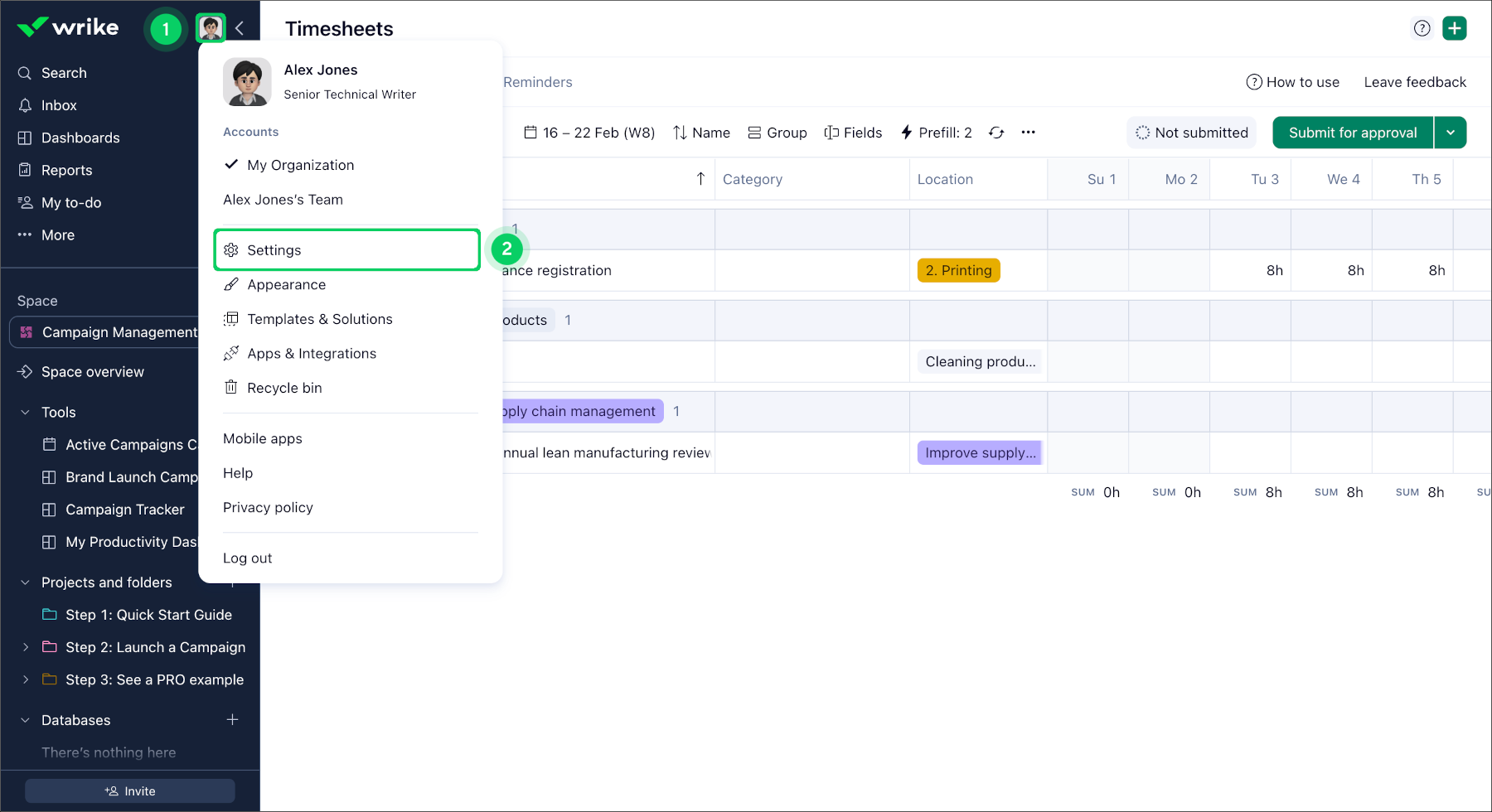Click the Not submitted status indicator
This screenshot has width=1492, height=812.
[x=1191, y=133]
